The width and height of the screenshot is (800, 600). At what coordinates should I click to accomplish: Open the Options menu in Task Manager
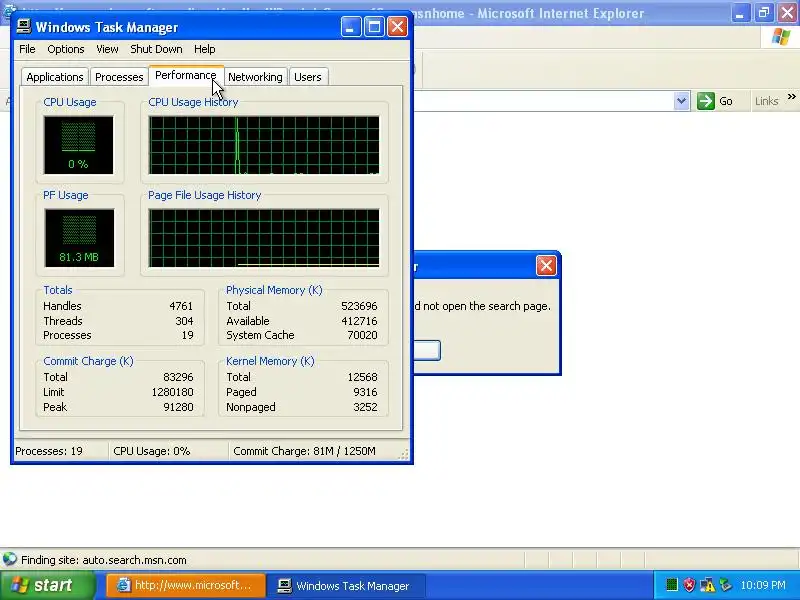pos(66,49)
